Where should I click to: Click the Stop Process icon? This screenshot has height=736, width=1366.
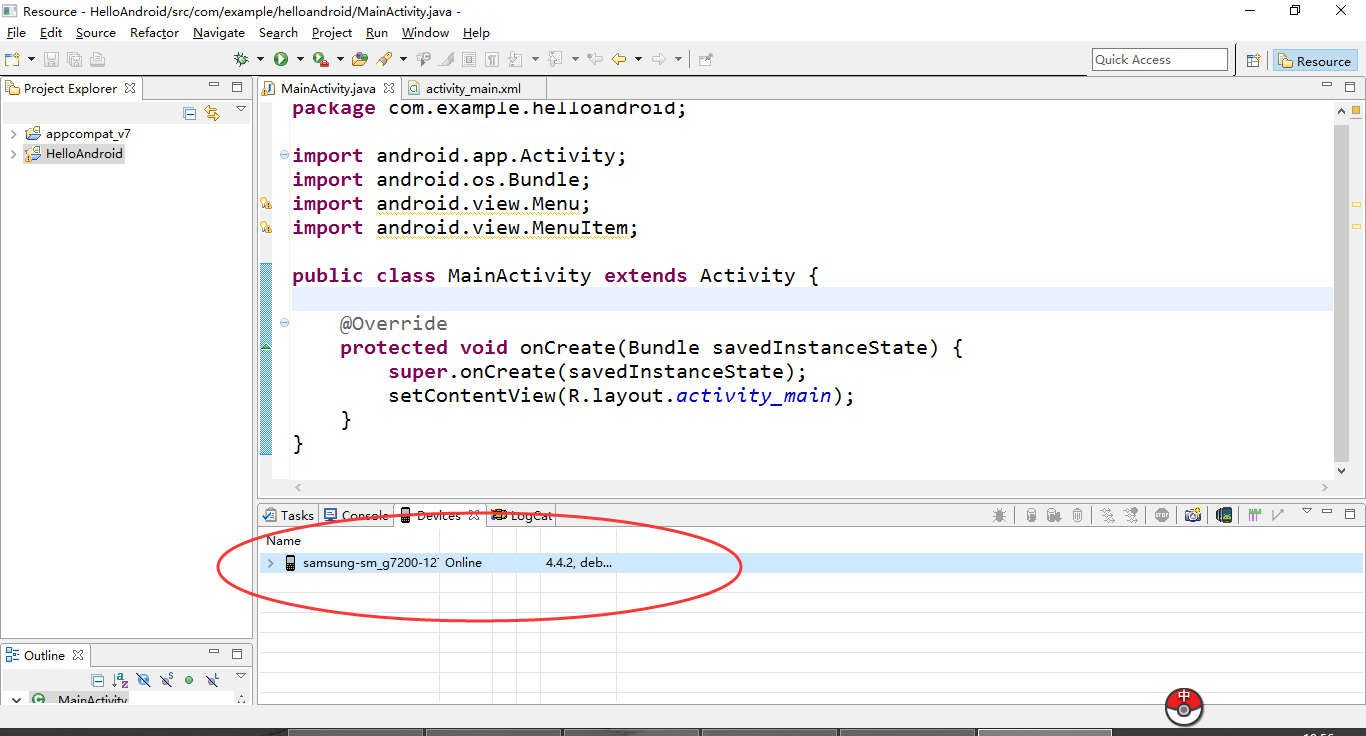pos(1162,515)
